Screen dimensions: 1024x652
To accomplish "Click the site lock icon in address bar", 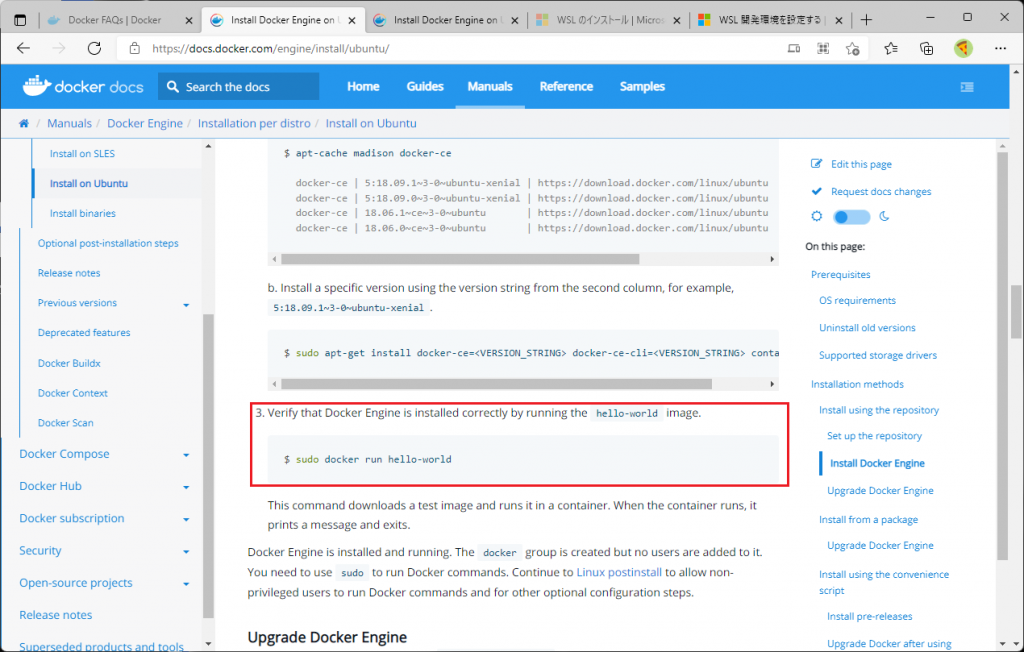I will tap(135, 48).
